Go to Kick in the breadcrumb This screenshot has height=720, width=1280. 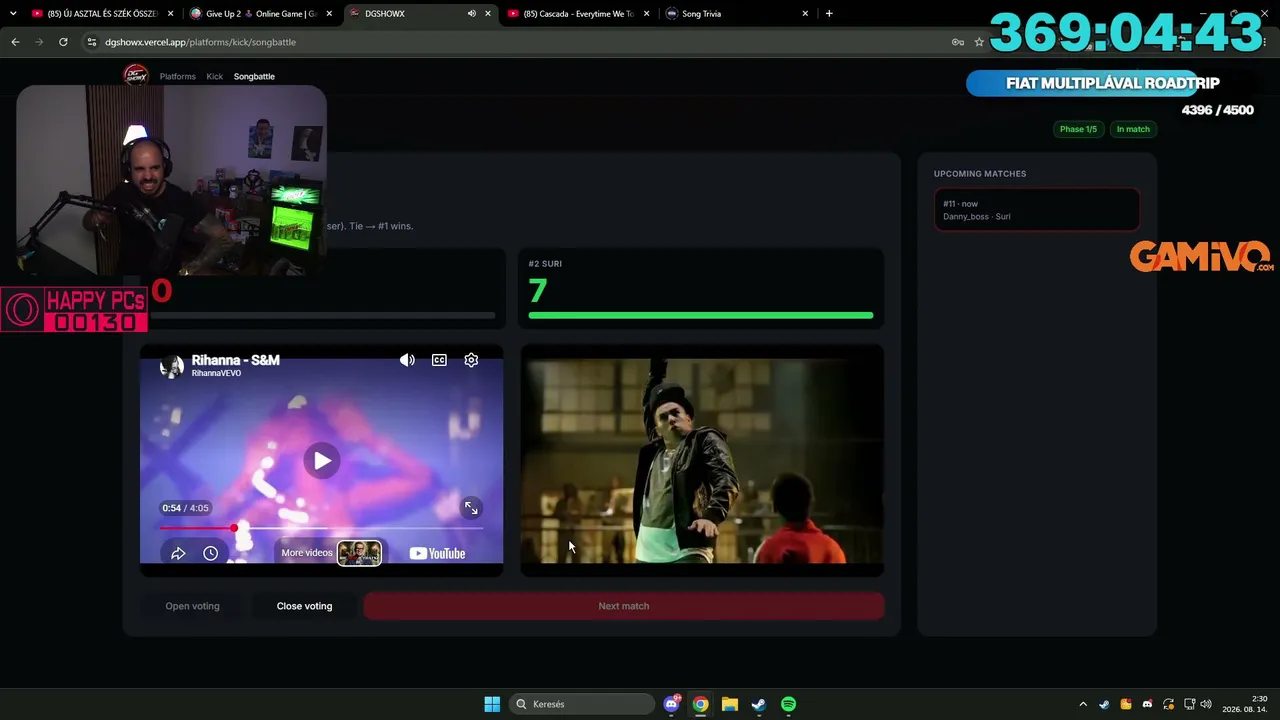click(215, 76)
